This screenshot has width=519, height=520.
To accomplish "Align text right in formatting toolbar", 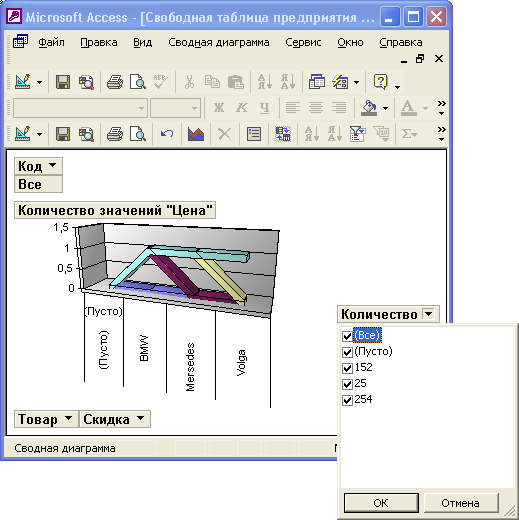I will pyautogui.click(x=339, y=108).
